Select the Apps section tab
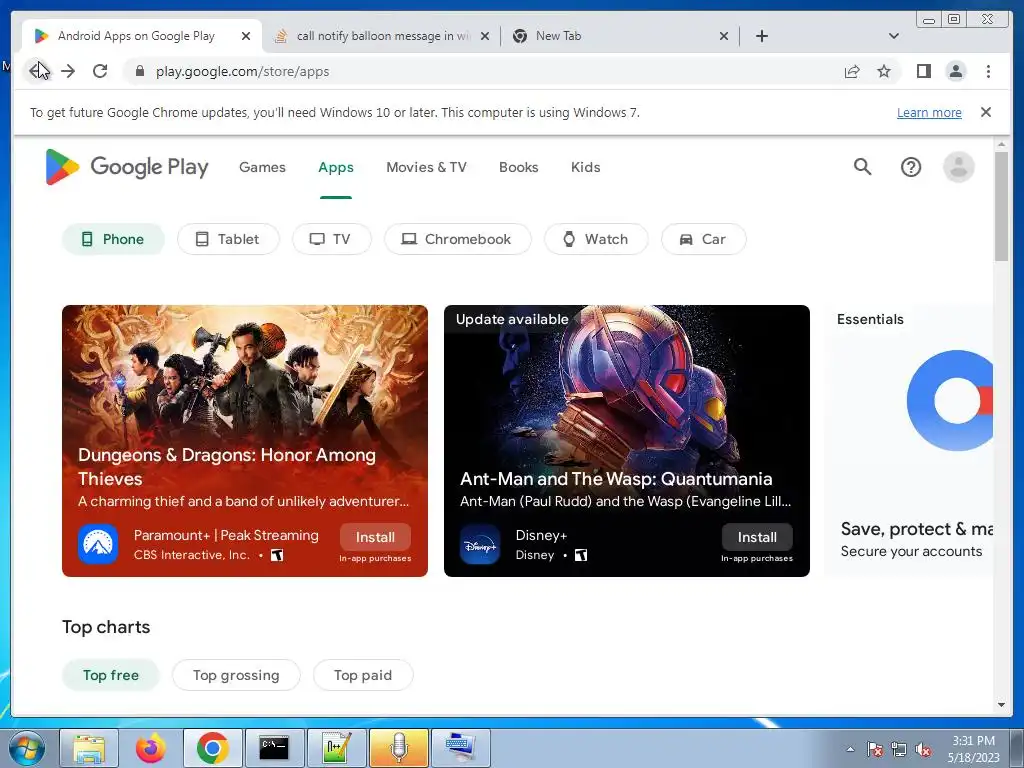The width and height of the screenshot is (1024, 768). 336,167
